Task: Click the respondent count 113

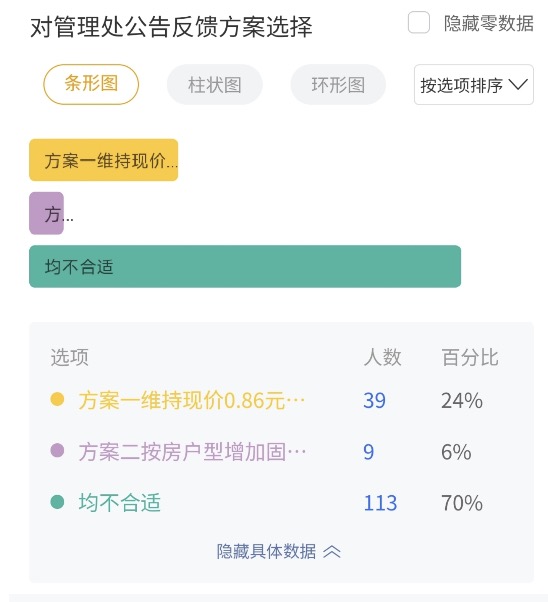Action: [x=380, y=503]
